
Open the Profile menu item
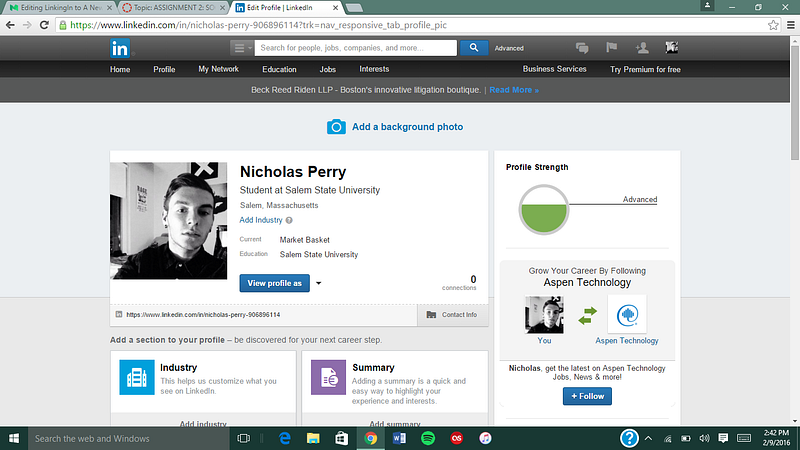click(164, 69)
